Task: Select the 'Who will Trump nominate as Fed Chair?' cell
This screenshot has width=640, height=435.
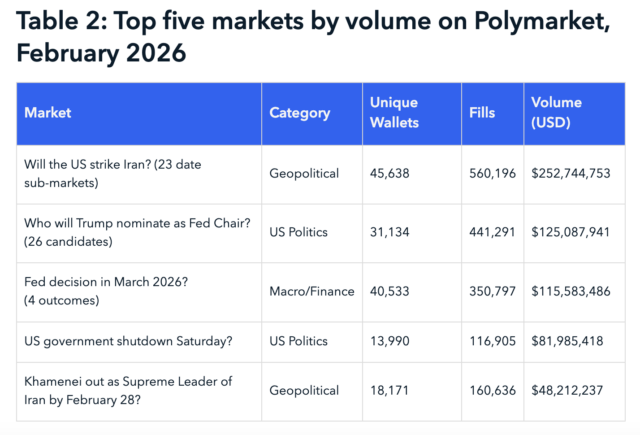Action: [x=136, y=232]
